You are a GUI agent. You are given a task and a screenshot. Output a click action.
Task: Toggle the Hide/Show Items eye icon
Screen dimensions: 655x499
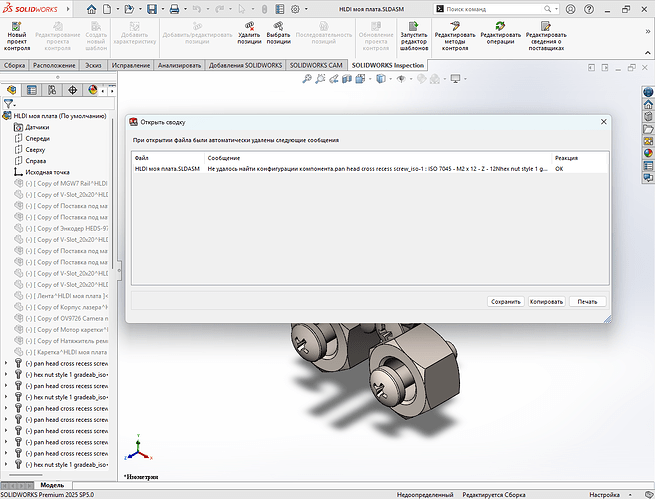(401, 79)
